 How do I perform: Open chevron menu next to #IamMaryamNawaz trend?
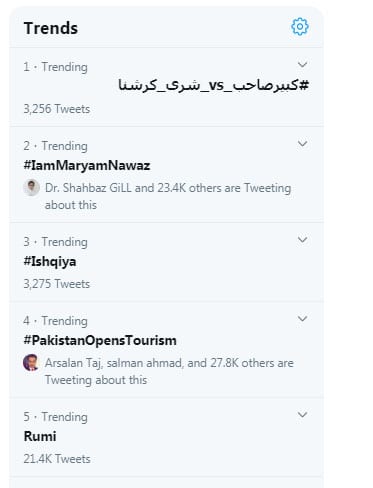click(302, 144)
